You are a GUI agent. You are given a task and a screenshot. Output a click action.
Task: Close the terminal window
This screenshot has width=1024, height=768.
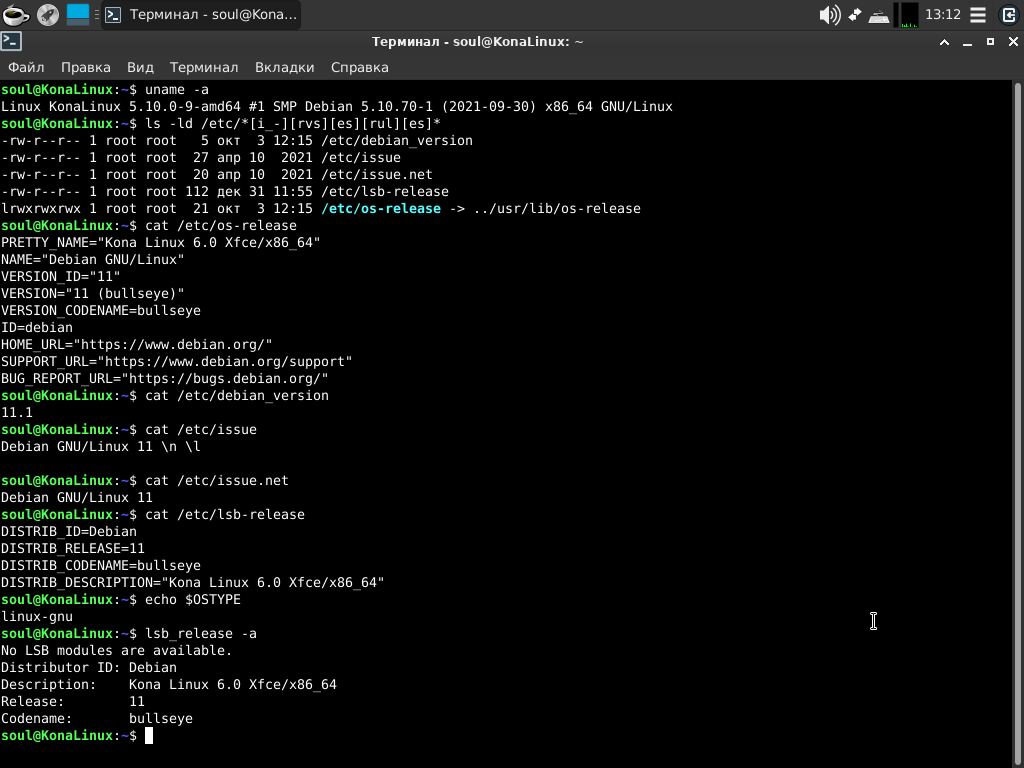coord(1014,42)
